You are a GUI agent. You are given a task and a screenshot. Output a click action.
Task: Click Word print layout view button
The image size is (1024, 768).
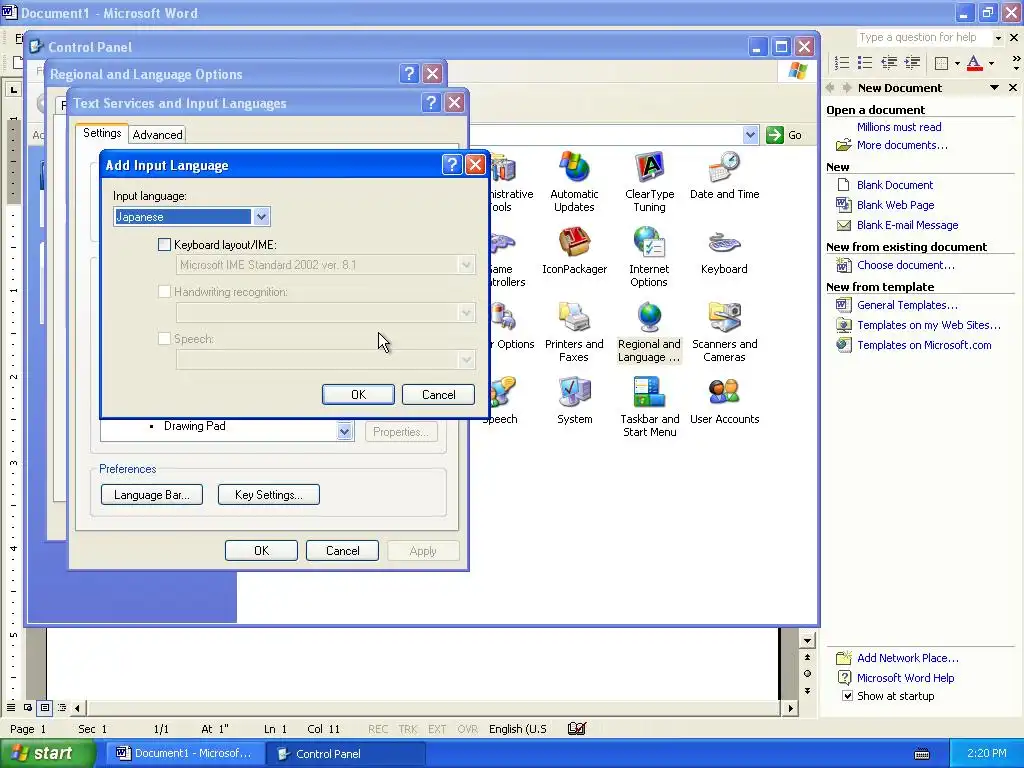click(x=44, y=707)
